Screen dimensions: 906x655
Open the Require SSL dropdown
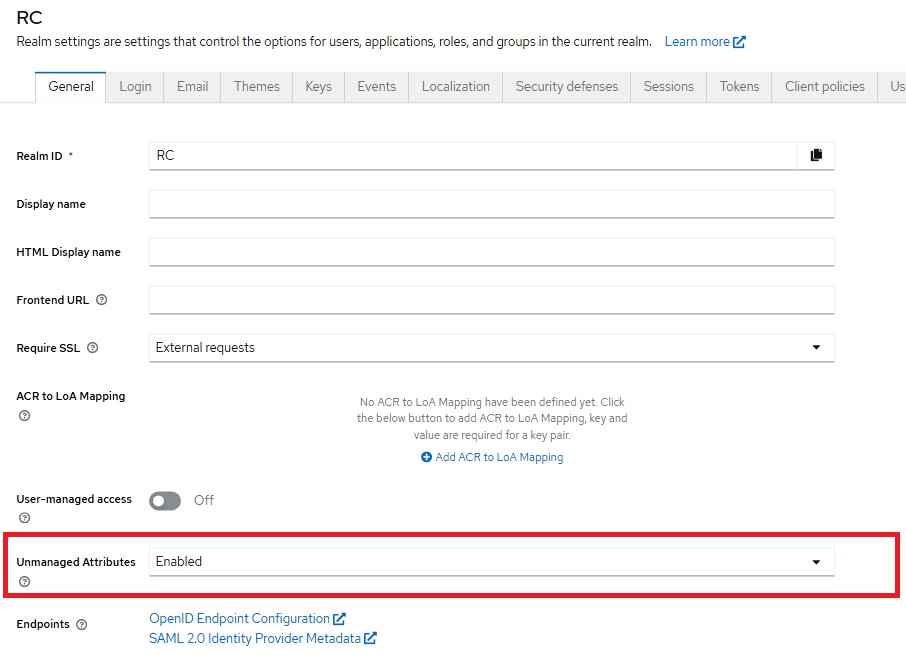(x=491, y=348)
